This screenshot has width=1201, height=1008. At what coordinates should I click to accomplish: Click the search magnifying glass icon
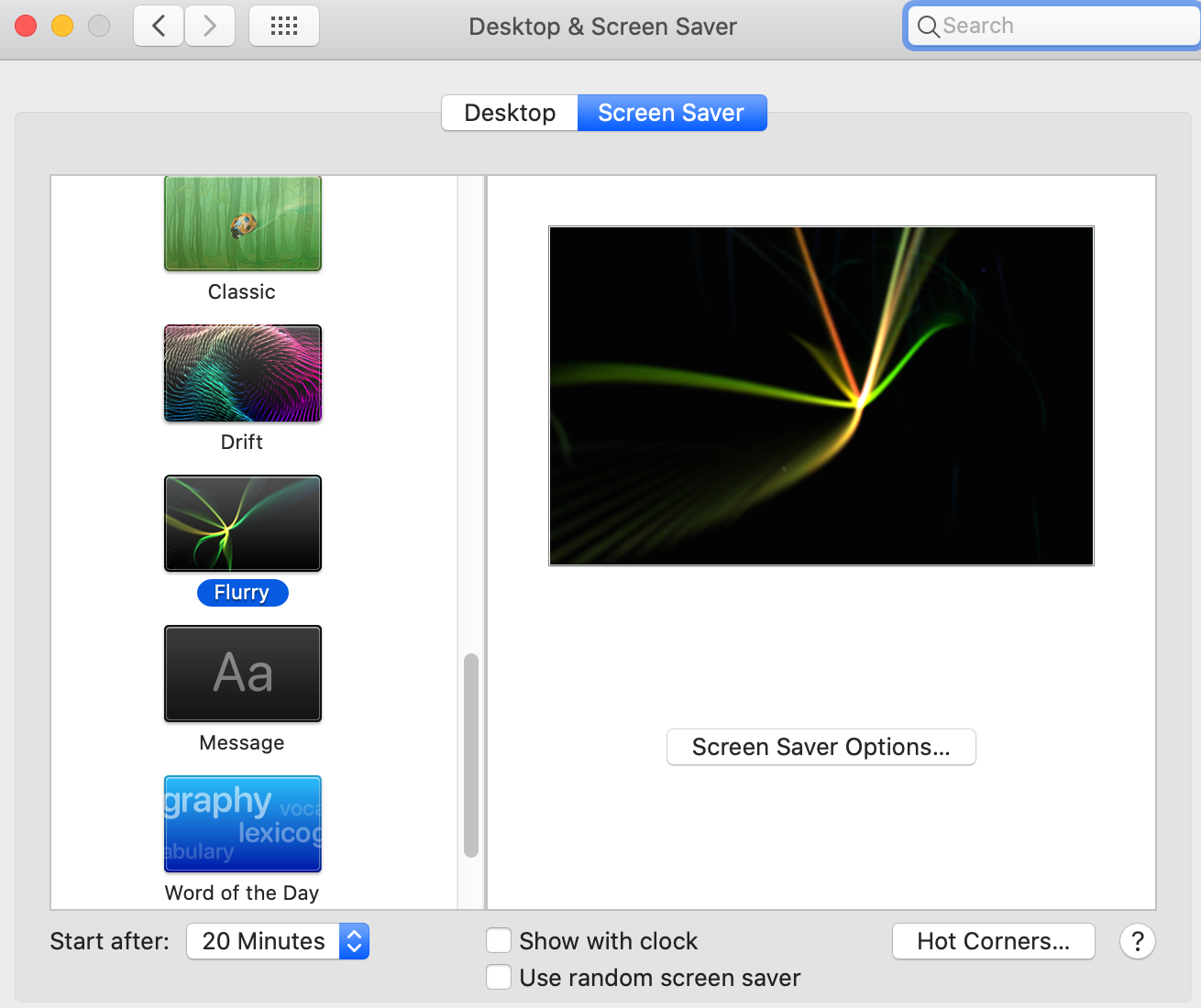[929, 27]
